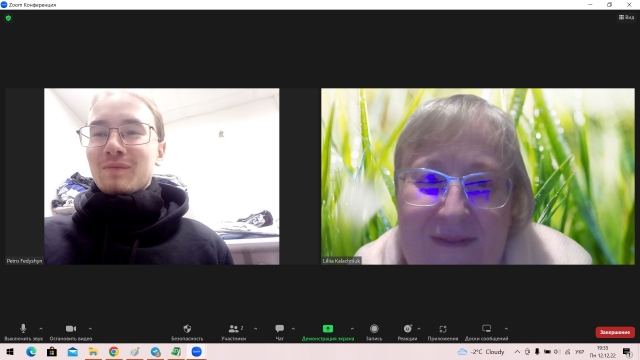
Task: Expand the arrow next to Participants
Action: (x=256, y=329)
